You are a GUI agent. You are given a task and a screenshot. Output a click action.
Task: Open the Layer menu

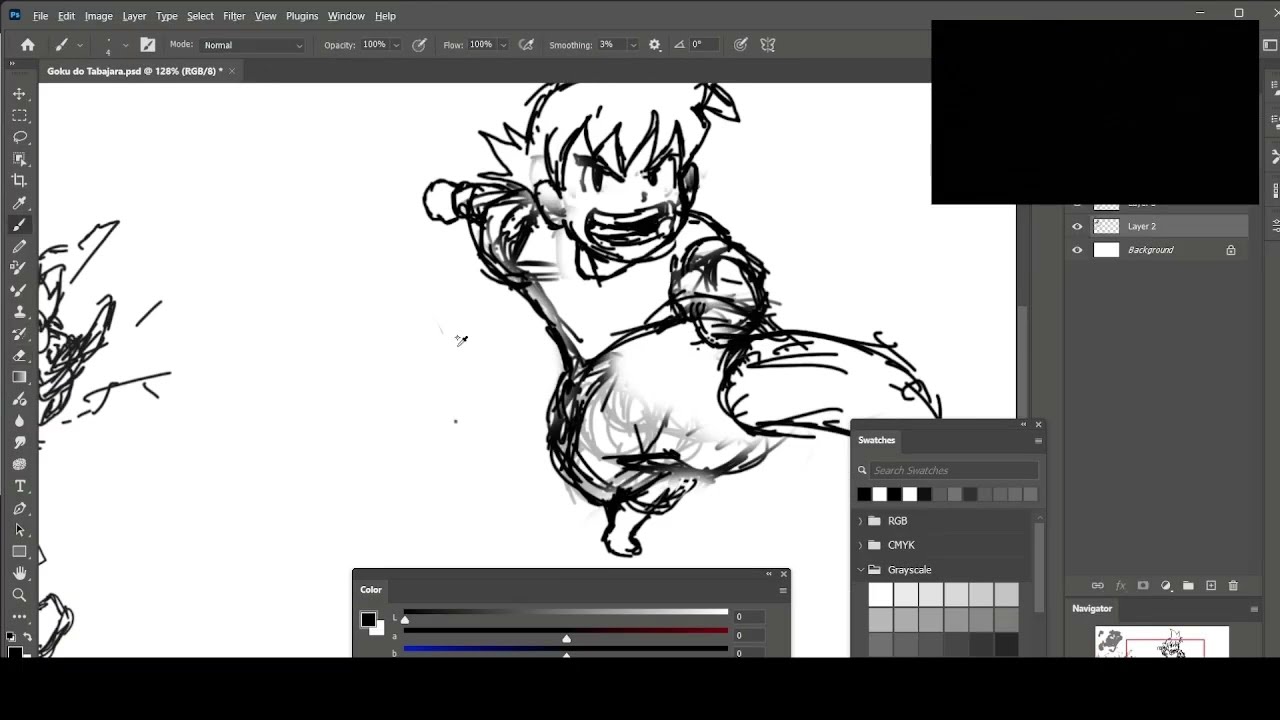[134, 16]
